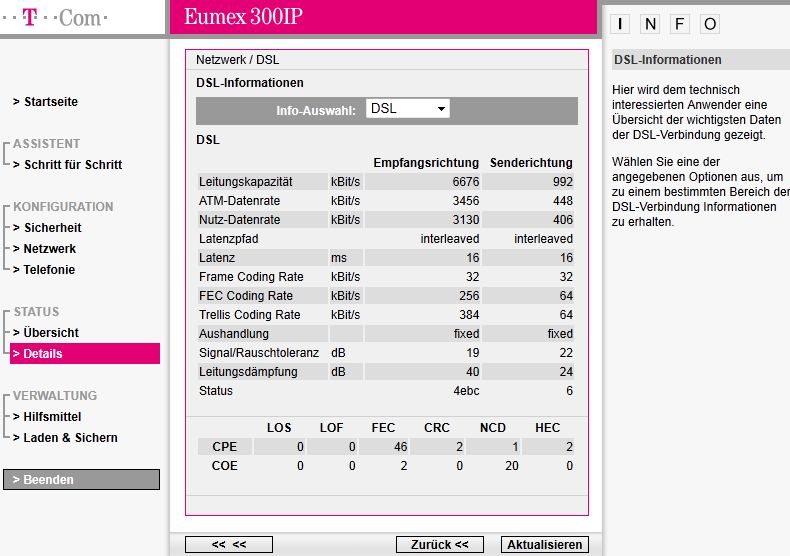
Task: Click the Leitungsdämpfung send value 24
Action: click(x=566, y=372)
